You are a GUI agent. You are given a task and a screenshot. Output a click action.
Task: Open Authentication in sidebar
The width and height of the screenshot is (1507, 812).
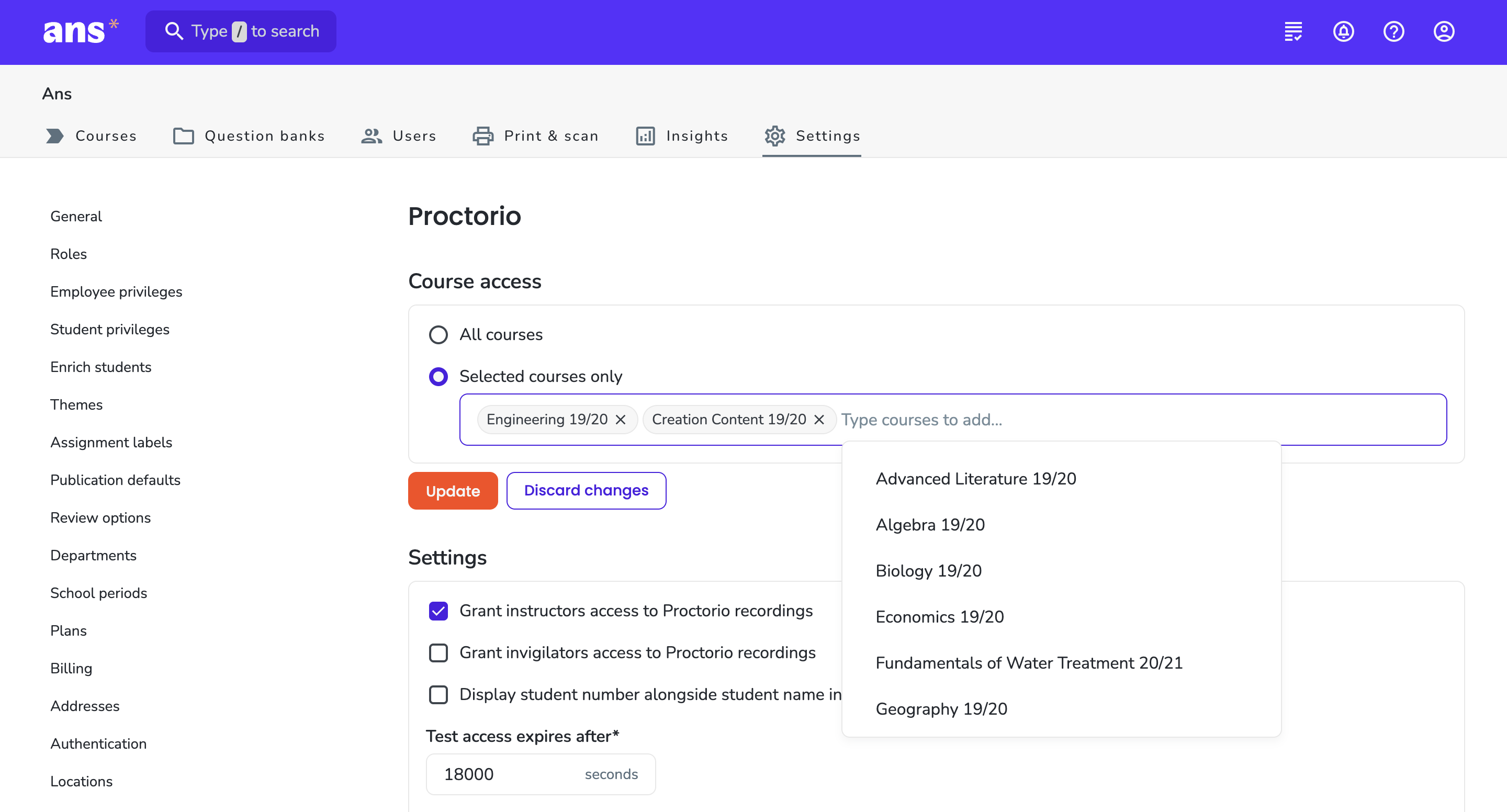[98, 743]
